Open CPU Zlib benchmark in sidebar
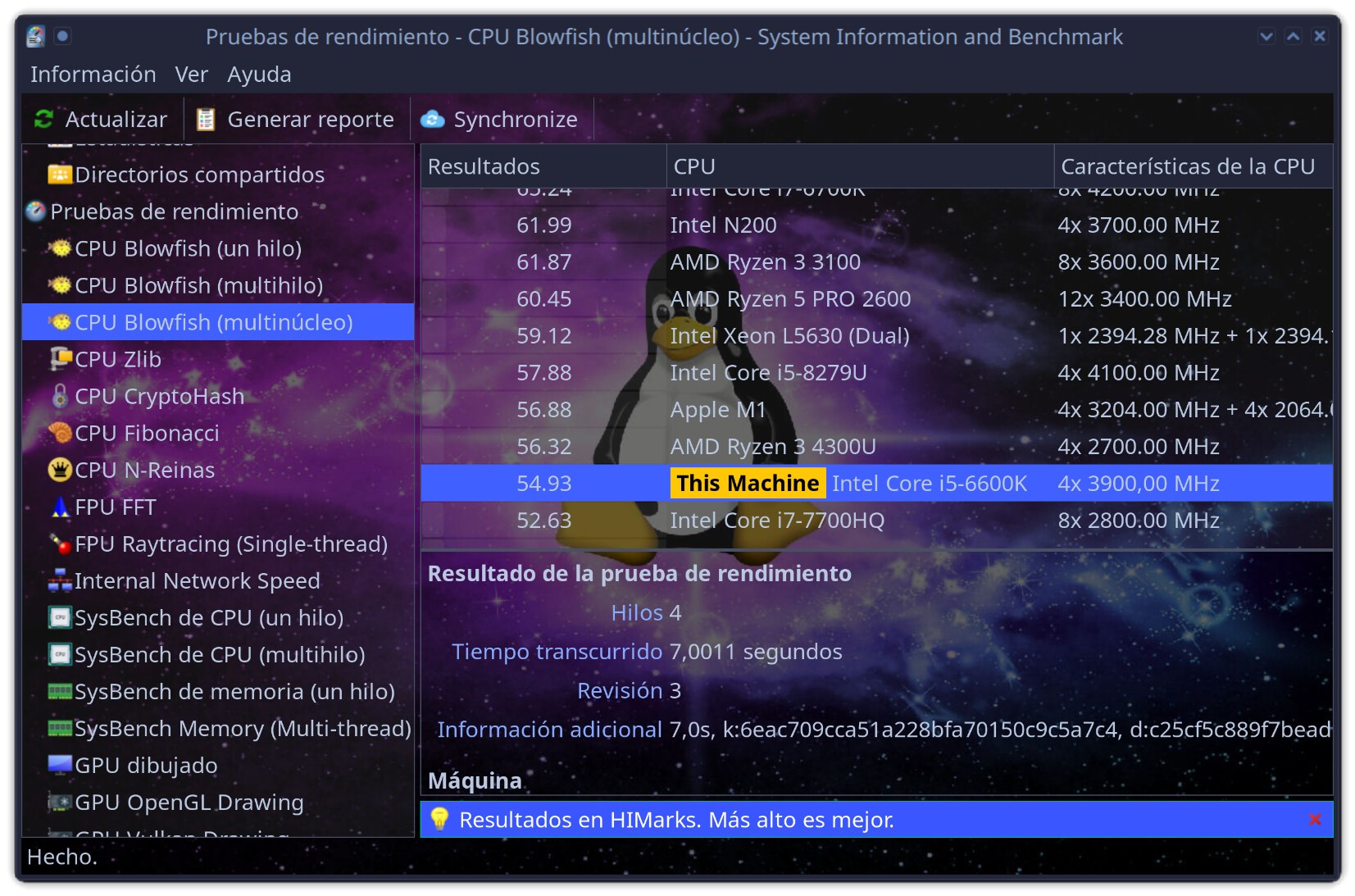 (118, 359)
